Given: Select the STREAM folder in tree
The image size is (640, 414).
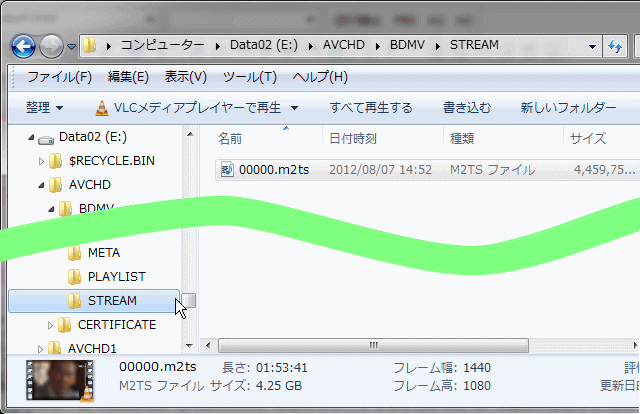Looking at the screenshot, I should click(x=111, y=300).
